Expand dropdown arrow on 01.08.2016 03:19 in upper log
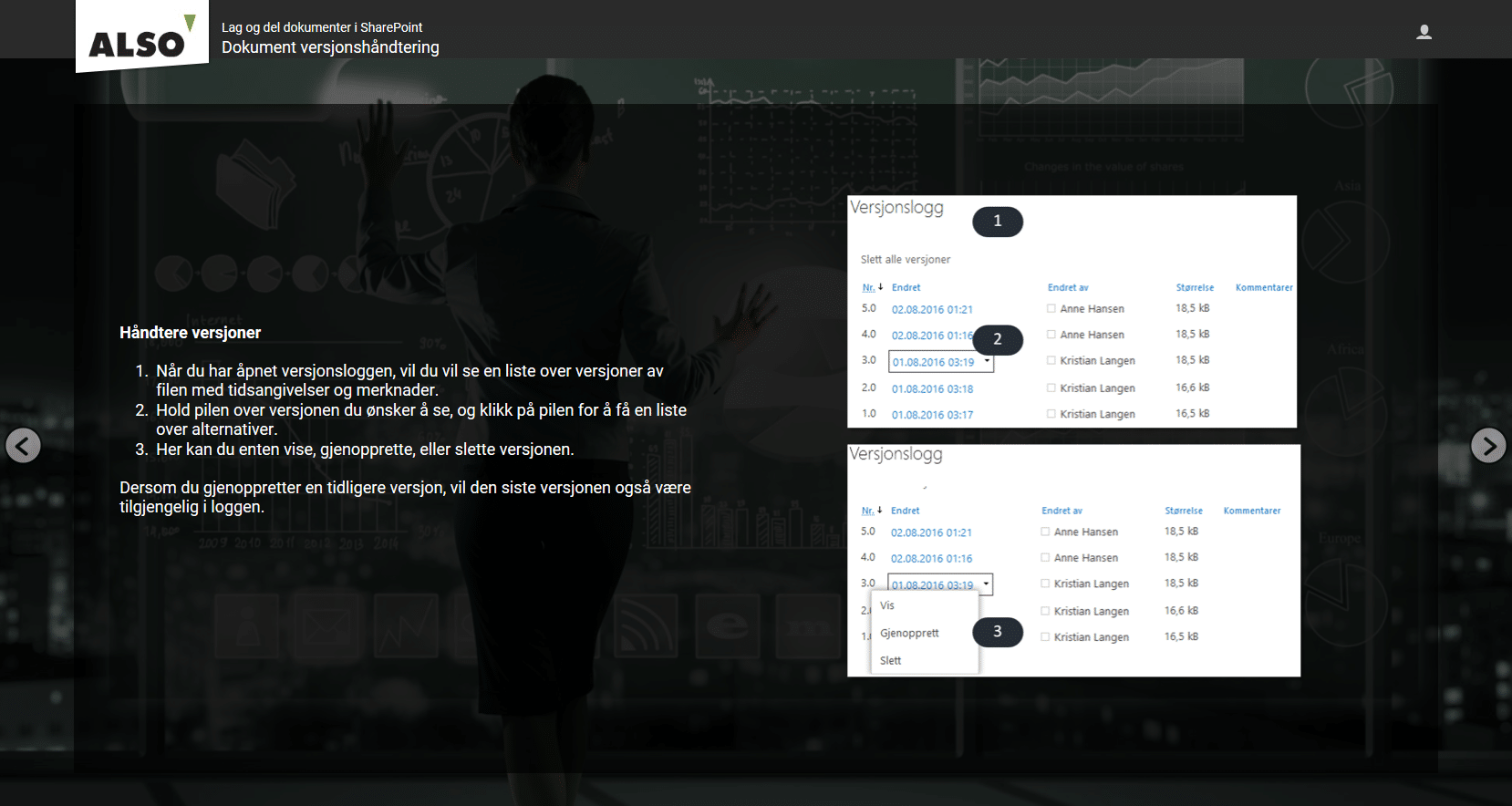This screenshot has width=1512, height=806. (987, 361)
